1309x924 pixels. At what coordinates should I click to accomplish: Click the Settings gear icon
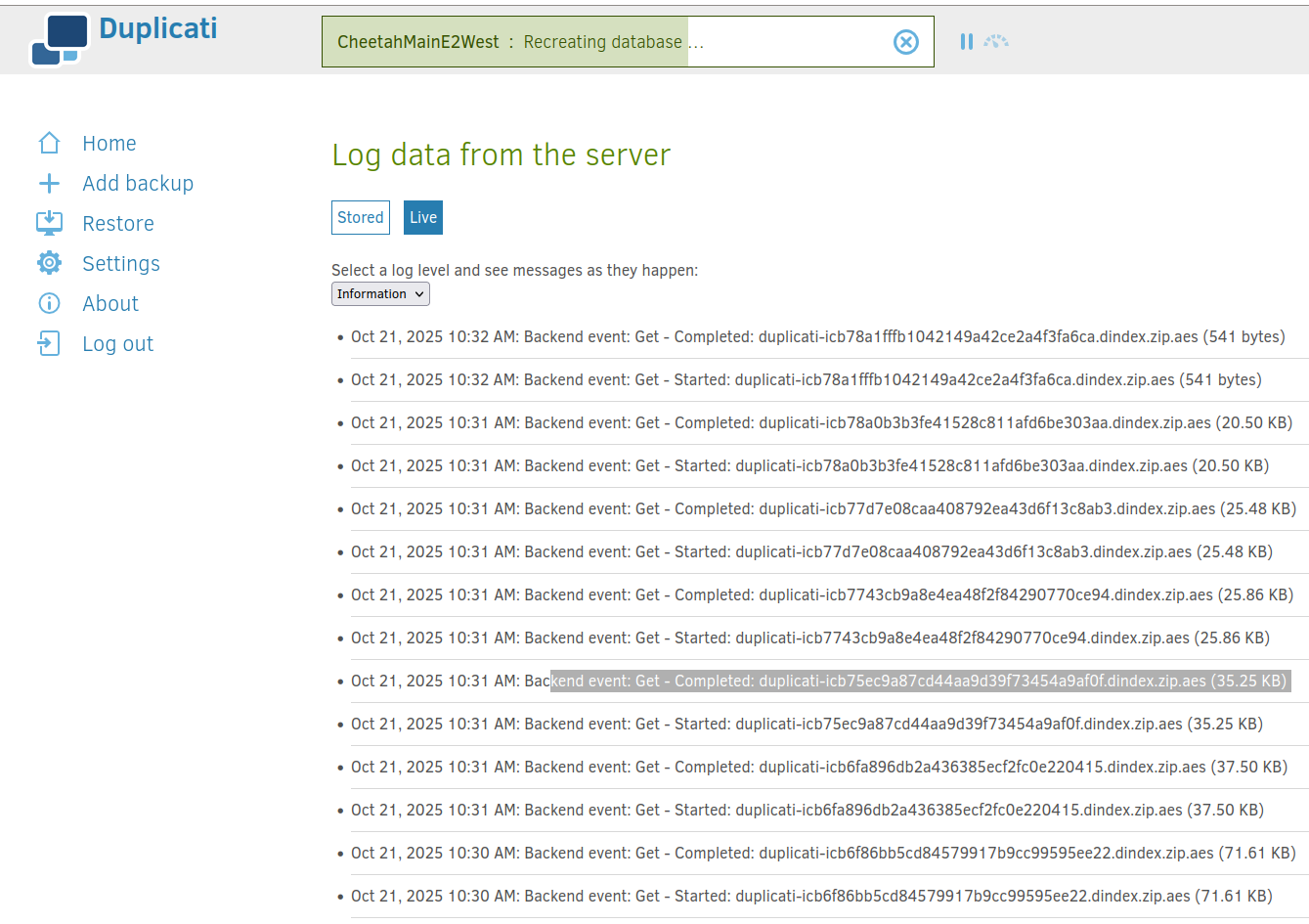49,264
